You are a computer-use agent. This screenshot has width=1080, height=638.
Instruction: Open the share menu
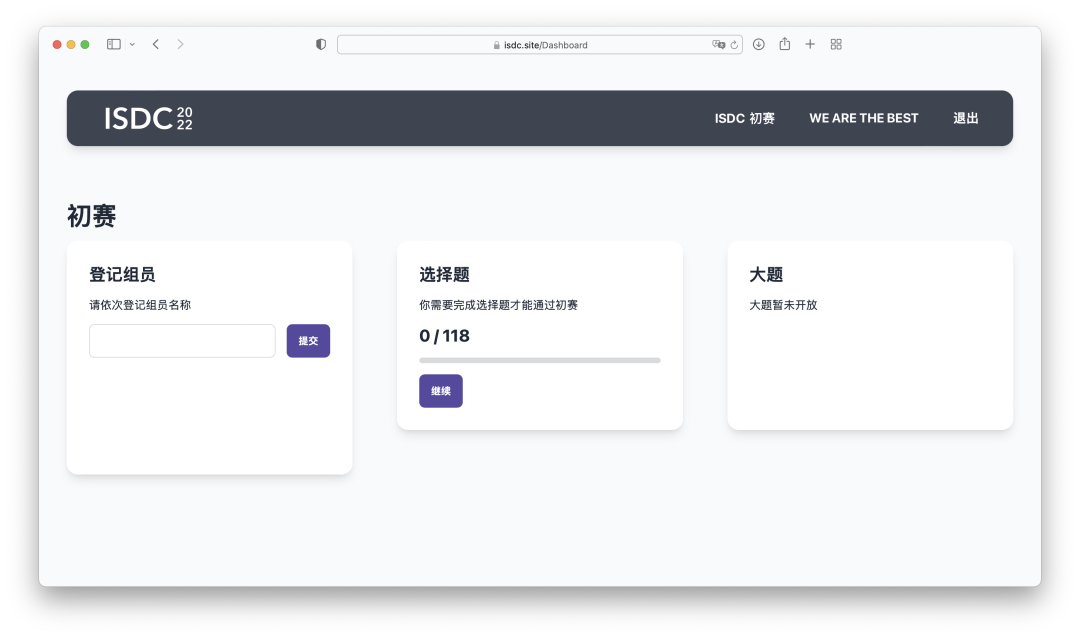pyautogui.click(x=785, y=44)
